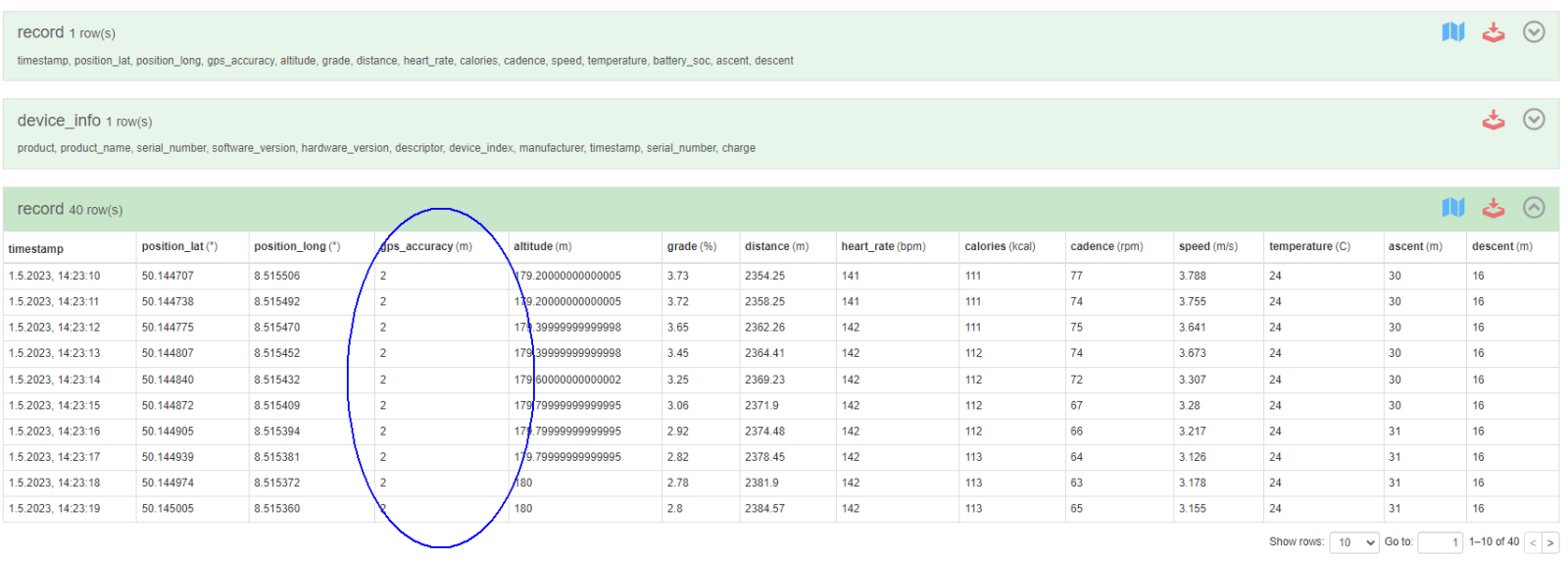
Task: Go to the next page of records
Action: click(x=1549, y=542)
